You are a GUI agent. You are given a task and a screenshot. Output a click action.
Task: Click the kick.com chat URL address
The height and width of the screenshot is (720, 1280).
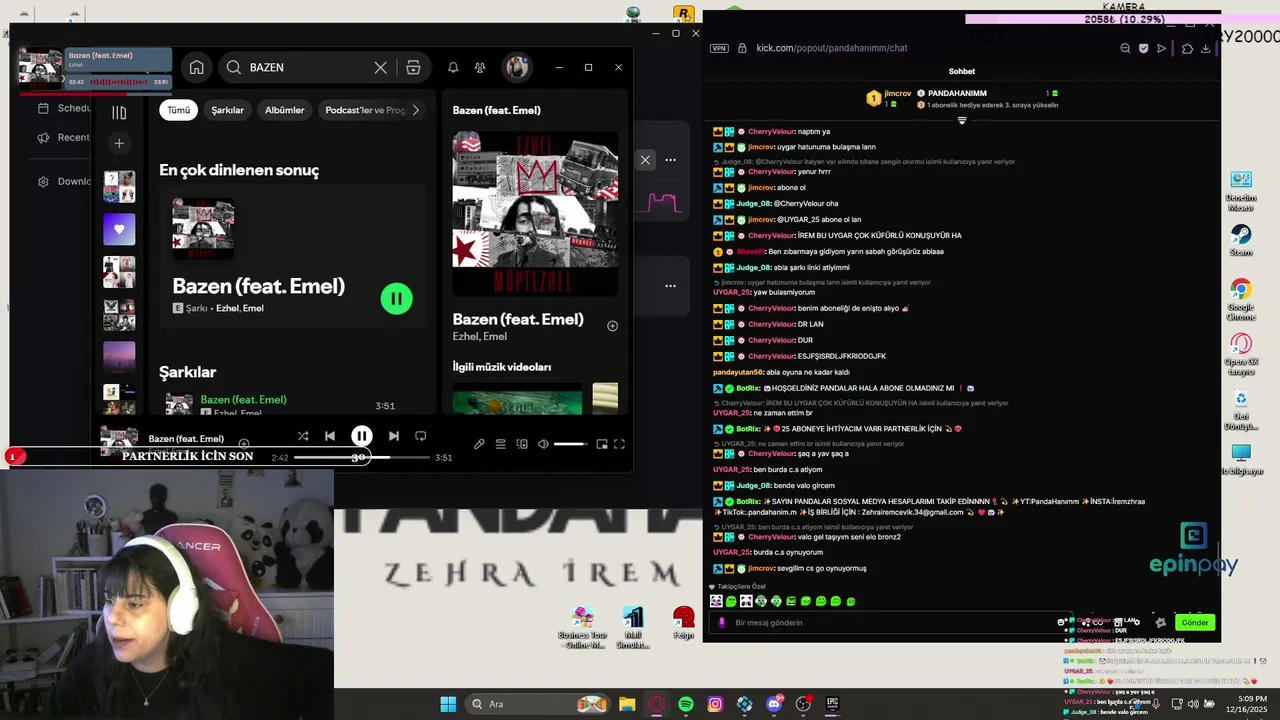(832, 48)
